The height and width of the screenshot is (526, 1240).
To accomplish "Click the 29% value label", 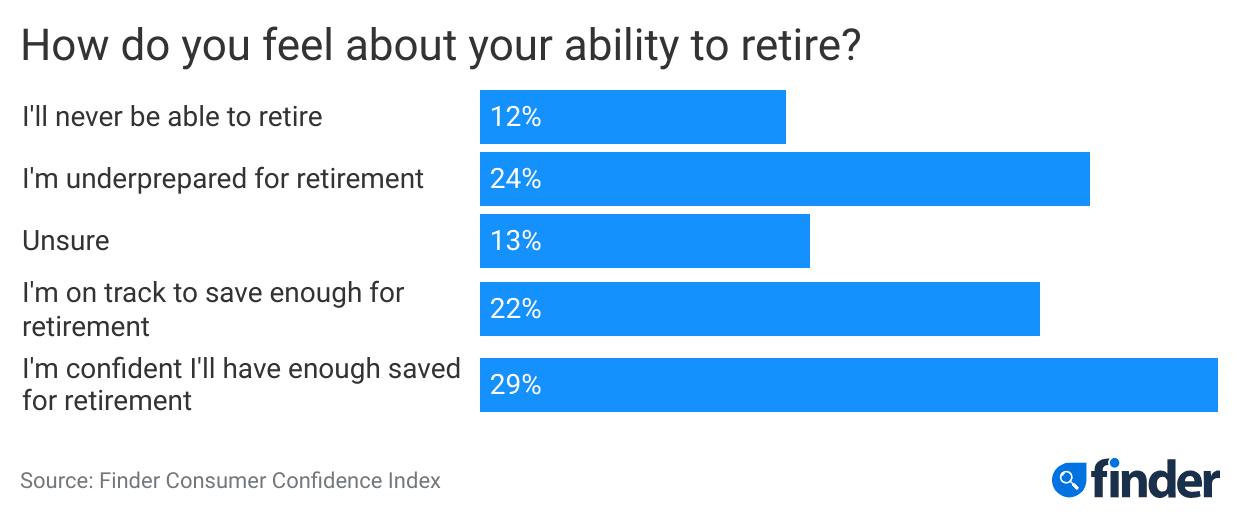I will [x=515, y=385].
